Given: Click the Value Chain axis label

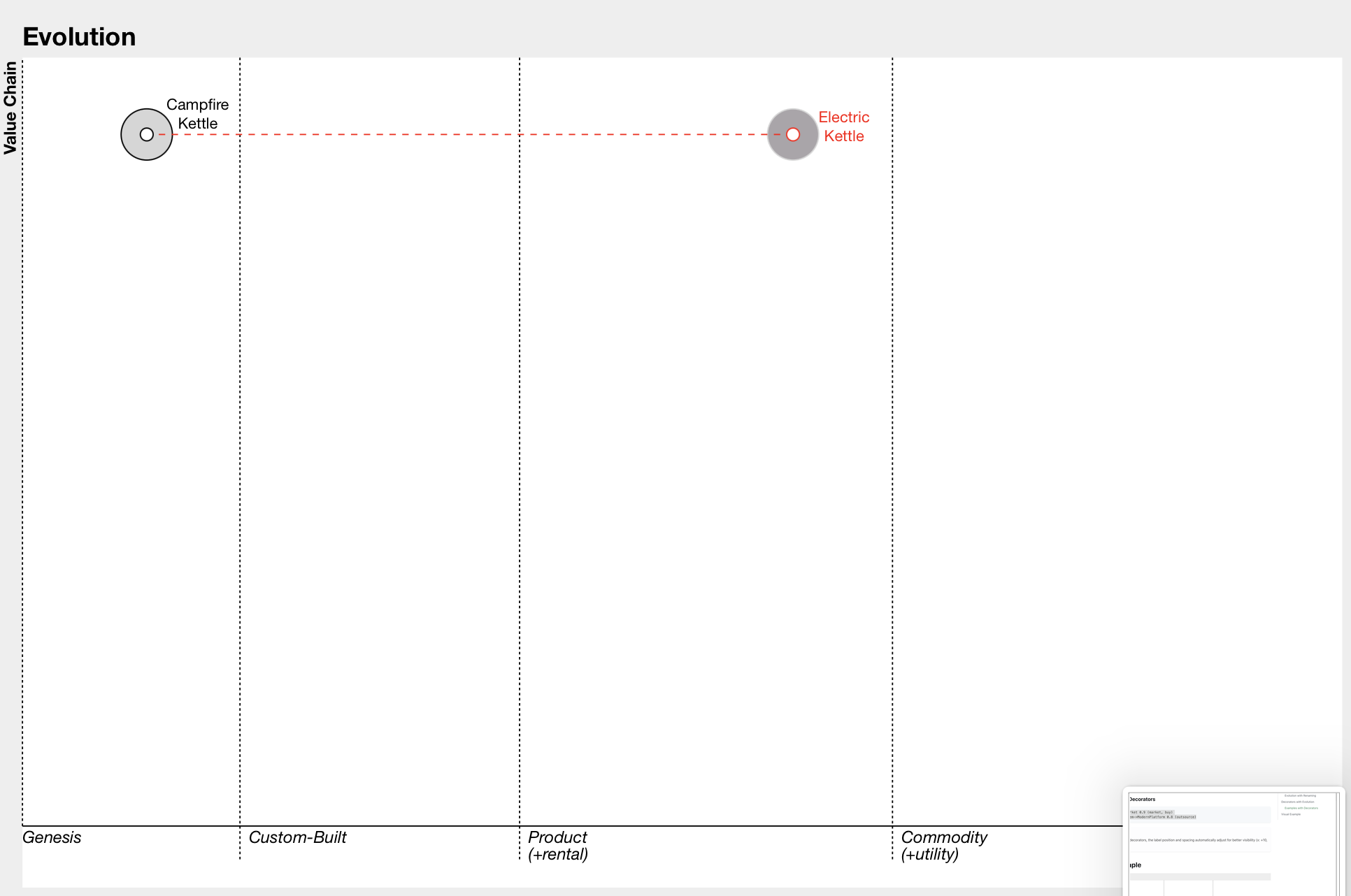Looking at the screenshot, I should click(10, 108).
